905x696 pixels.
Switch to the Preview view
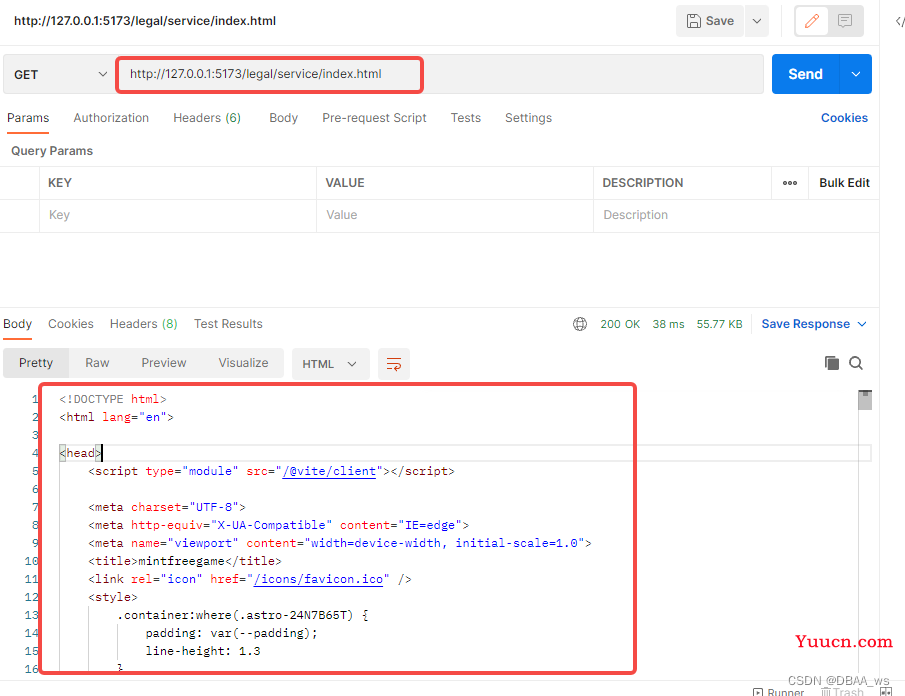[x=164, y=363]
